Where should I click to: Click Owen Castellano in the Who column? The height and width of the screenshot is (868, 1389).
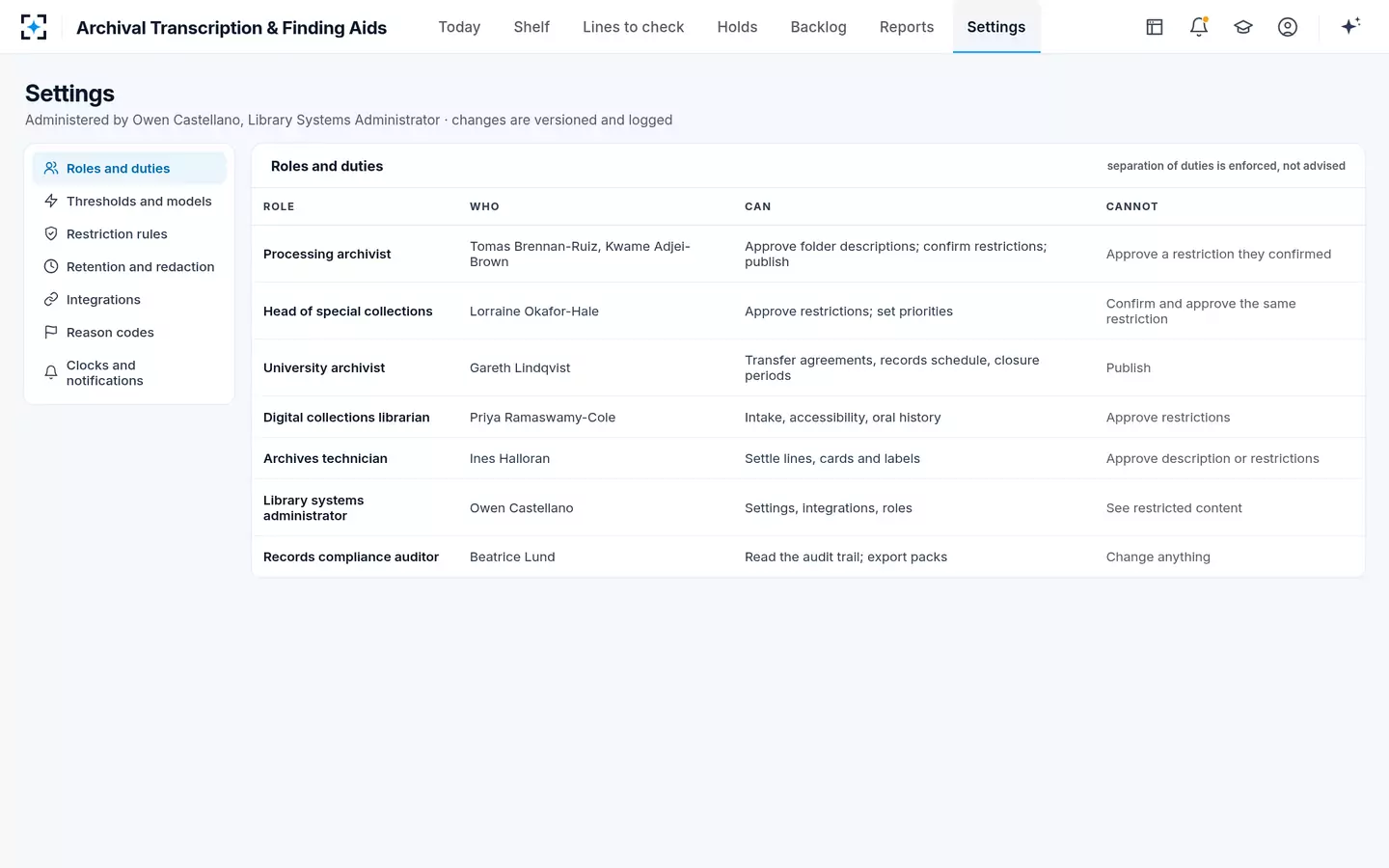coord(522,507)
